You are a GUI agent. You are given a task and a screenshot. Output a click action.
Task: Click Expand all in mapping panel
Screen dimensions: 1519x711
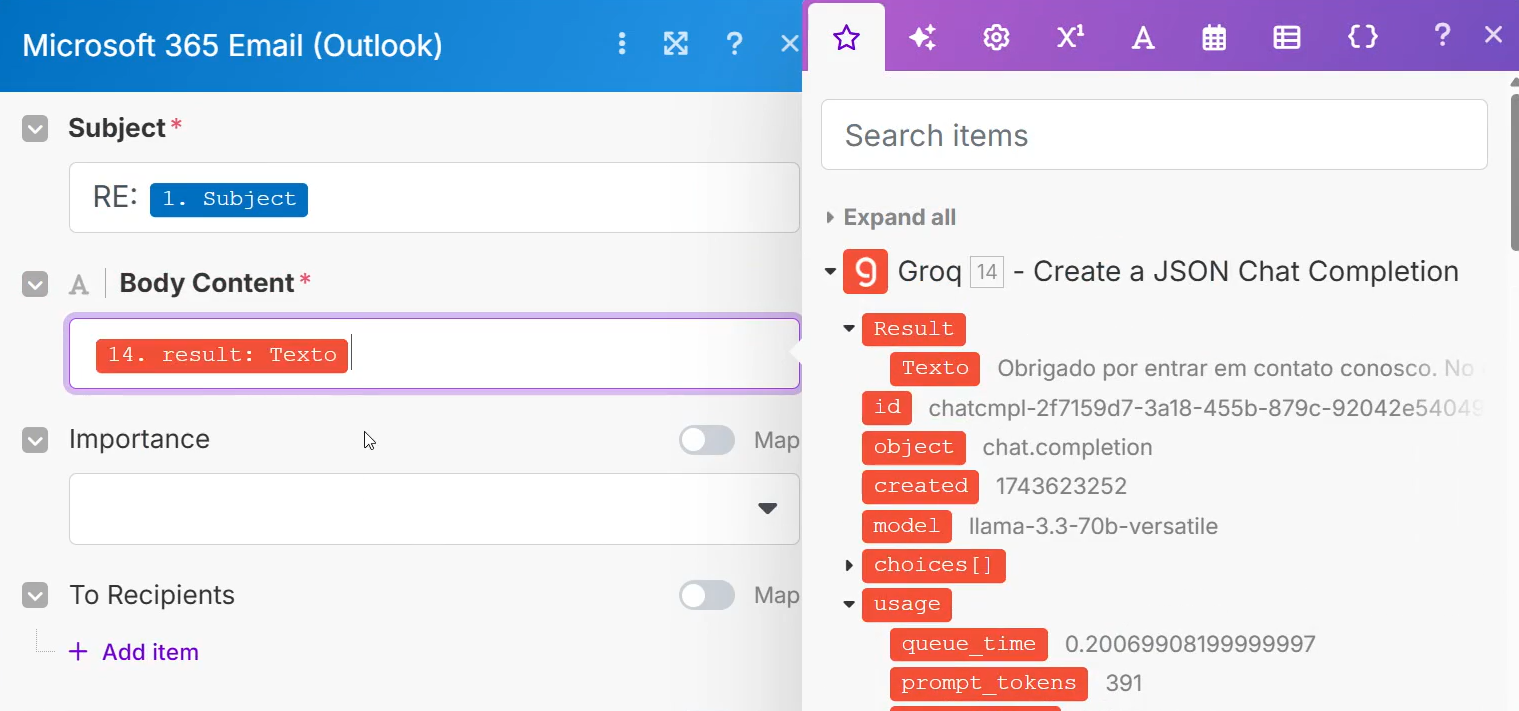(x=899, y=217)
